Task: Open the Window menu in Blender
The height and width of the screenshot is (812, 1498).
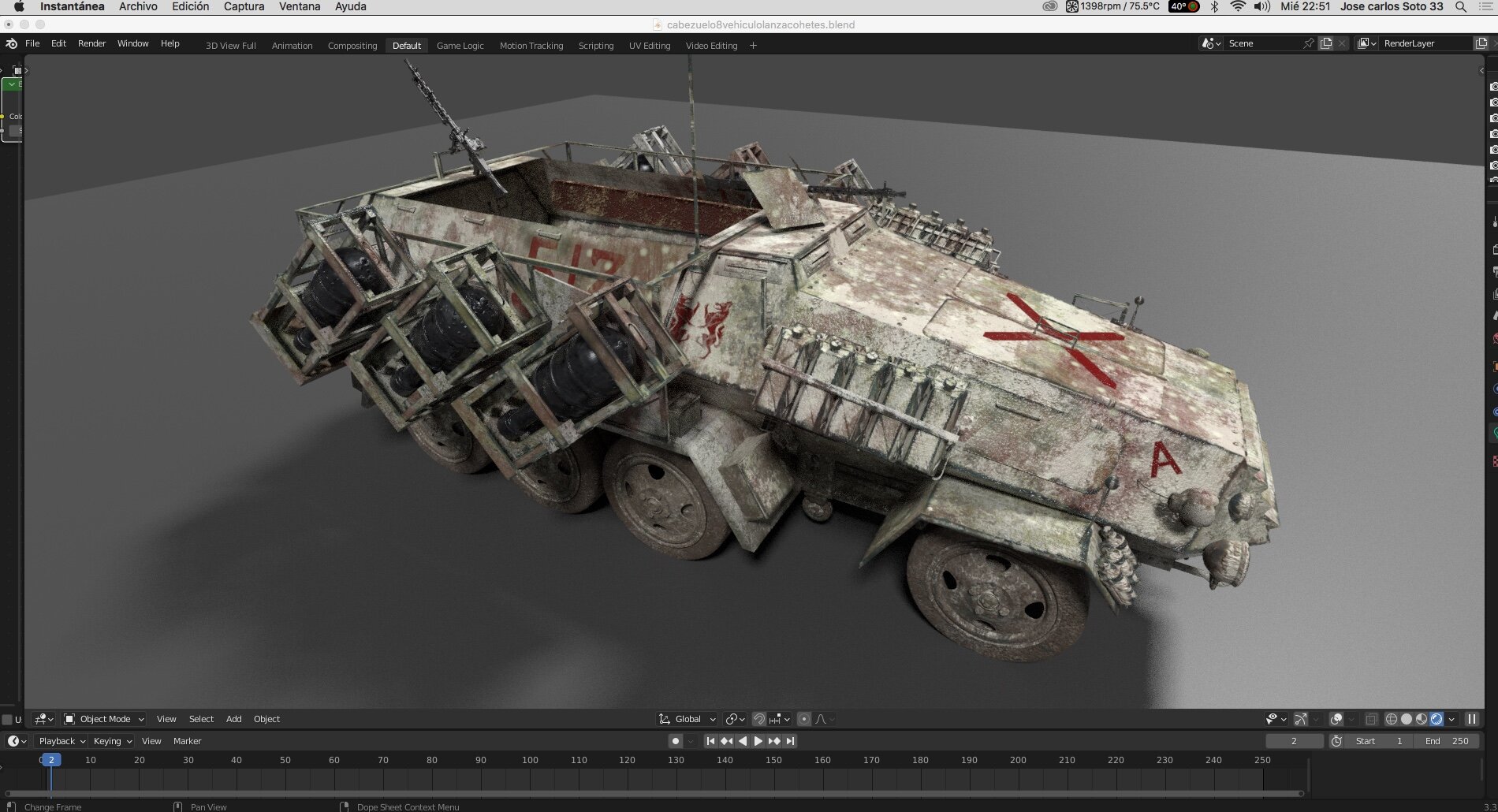Action: click(x=132, y=43)
